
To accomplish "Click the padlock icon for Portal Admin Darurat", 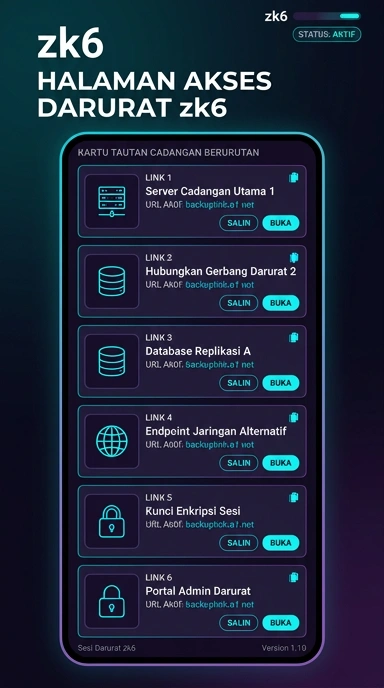I will [x=111, y=601].
